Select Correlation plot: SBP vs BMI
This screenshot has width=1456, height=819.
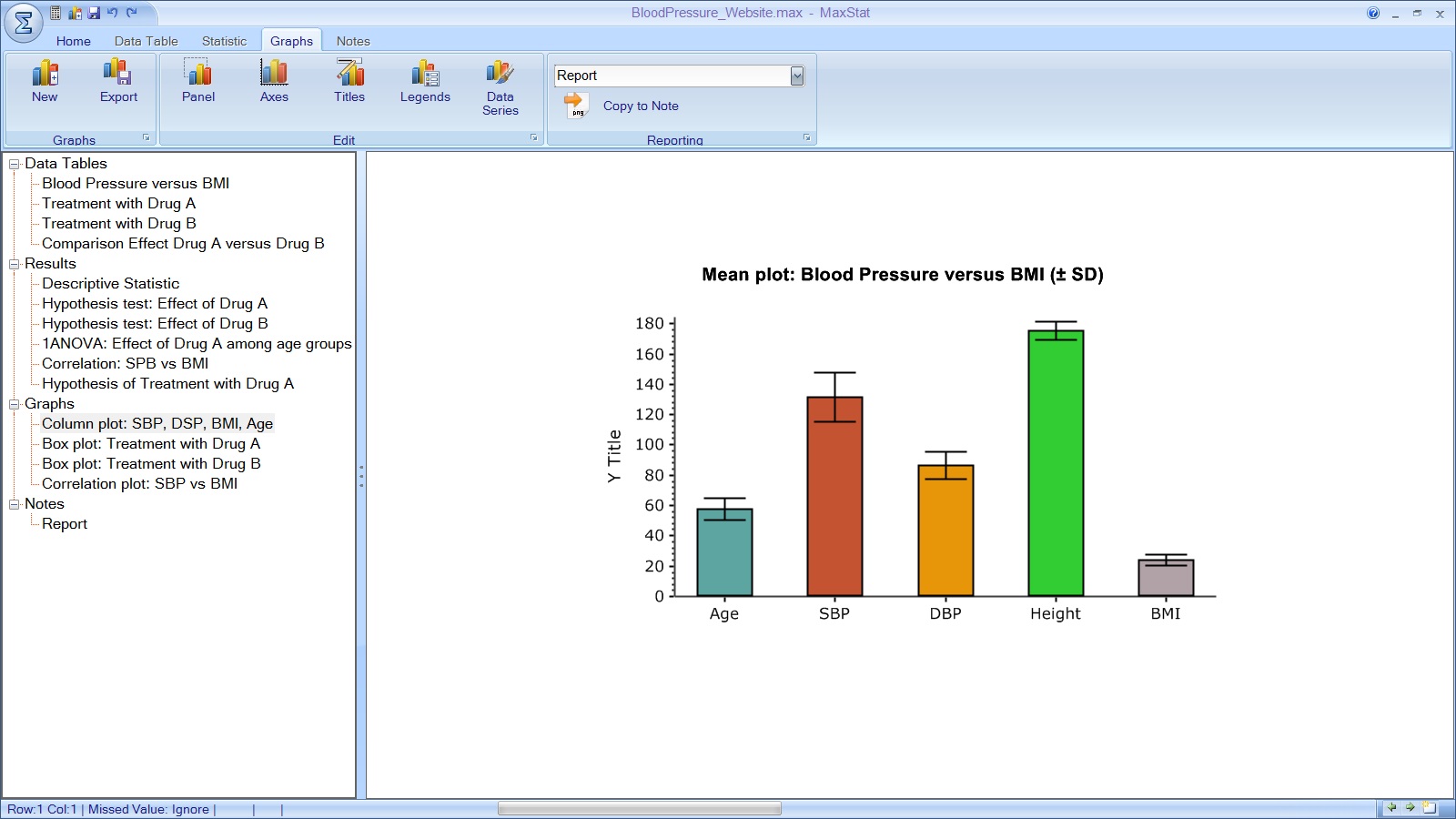point(139,484)
